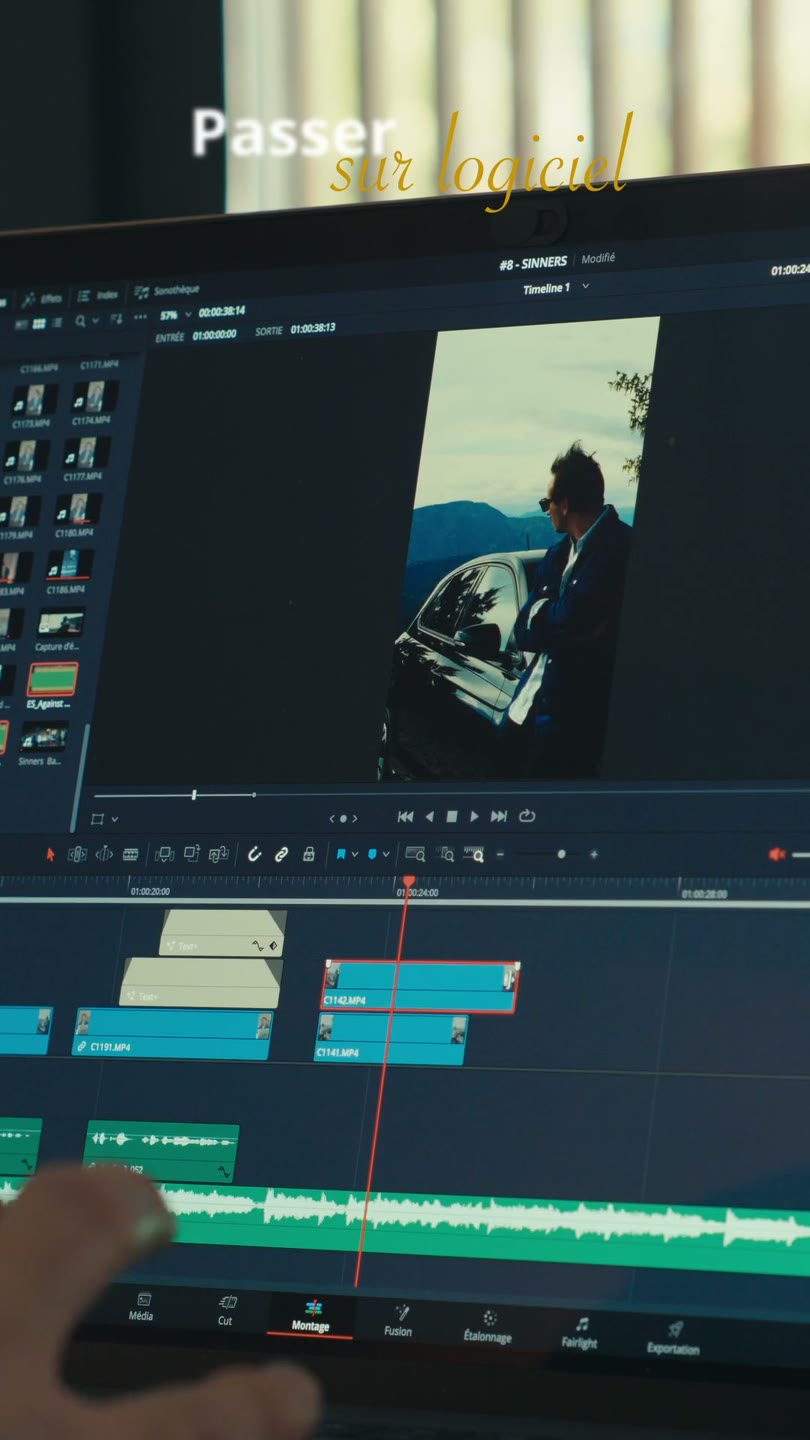The width and height of the screenshot is (810, 1440).
Task: Click the Custom Zoom icon
Action: click(x=474, y=854)
